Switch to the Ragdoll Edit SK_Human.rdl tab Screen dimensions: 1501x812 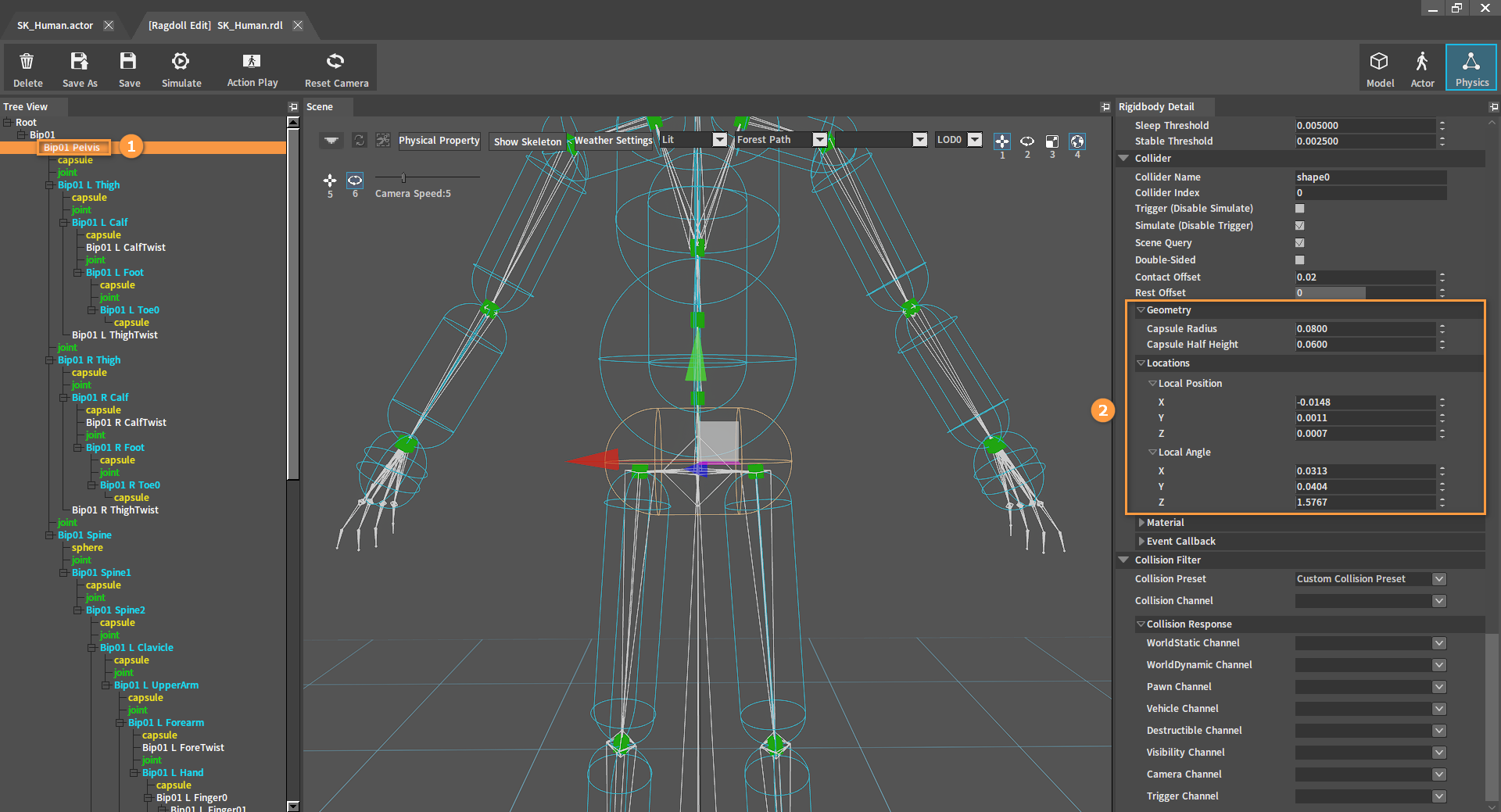tap(216, 25)
